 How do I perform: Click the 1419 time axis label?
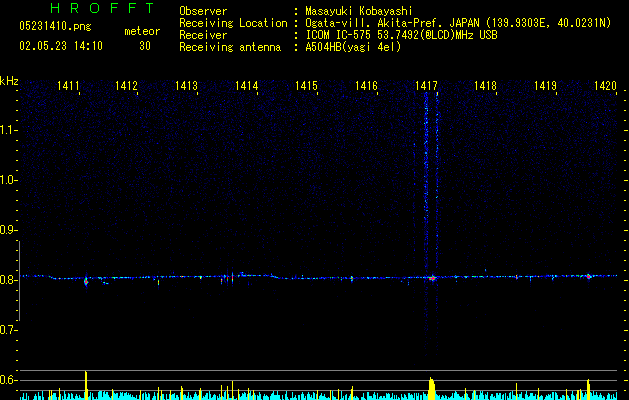tap(545, 86)
